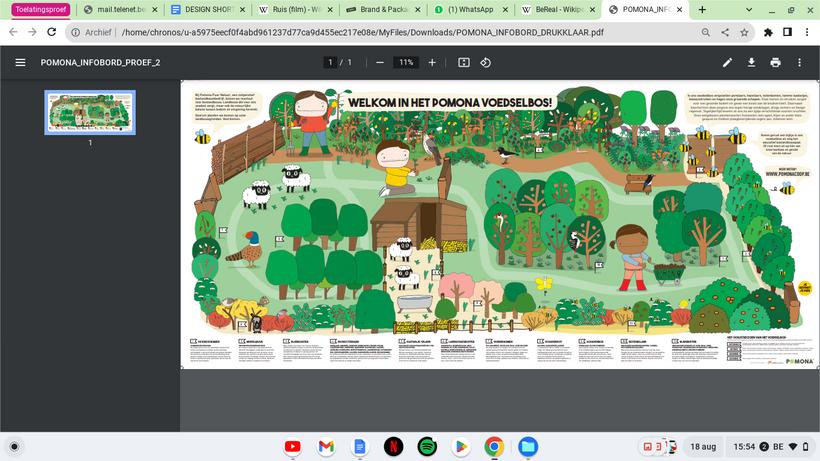
Task: Click the POMONA_INFOBORD_PROEF_2 document title
Action: tap(100, 62)
